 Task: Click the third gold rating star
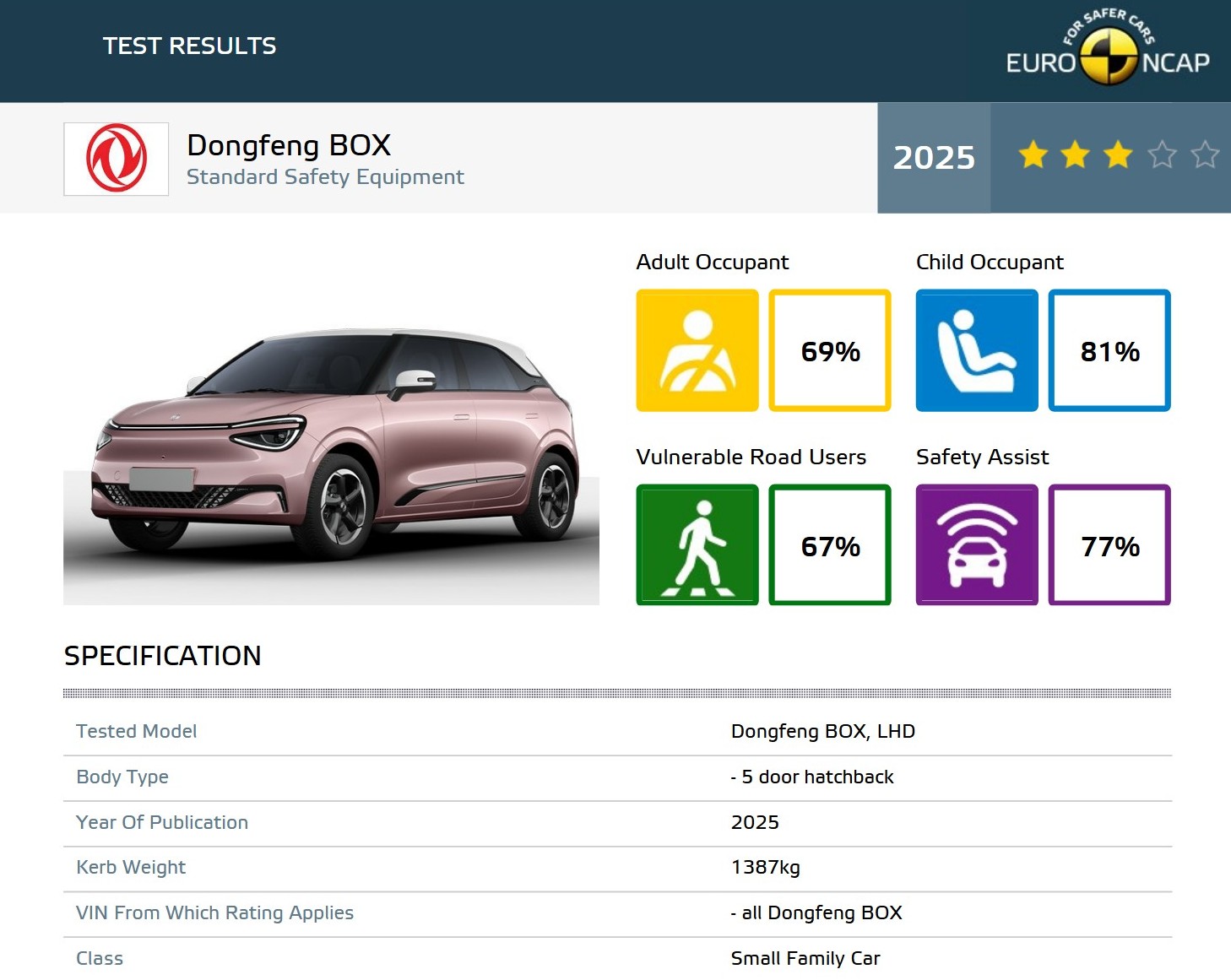coord(1118,154)
